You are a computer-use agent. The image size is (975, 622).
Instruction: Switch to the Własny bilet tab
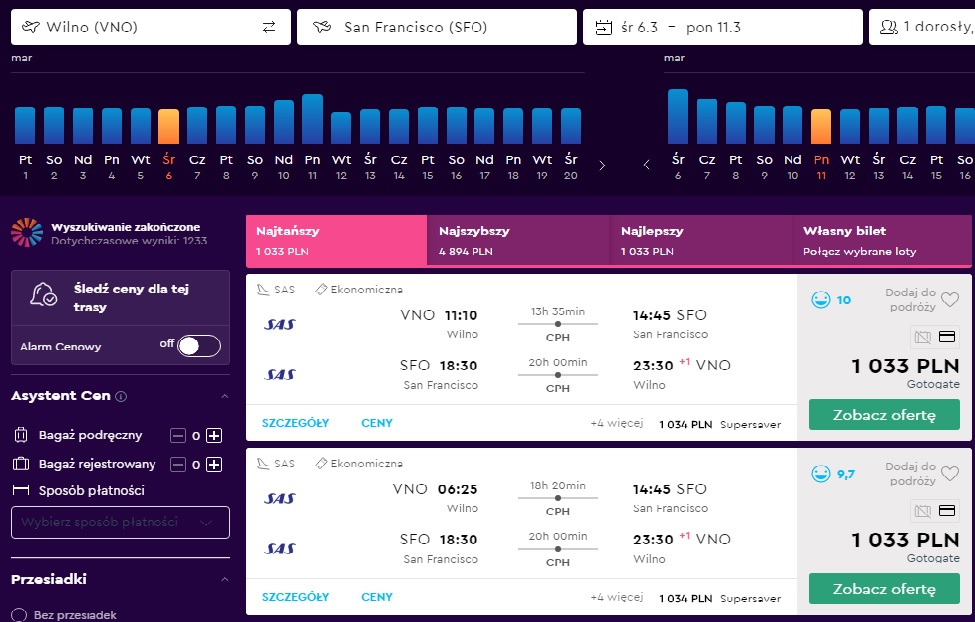(882, 241)
